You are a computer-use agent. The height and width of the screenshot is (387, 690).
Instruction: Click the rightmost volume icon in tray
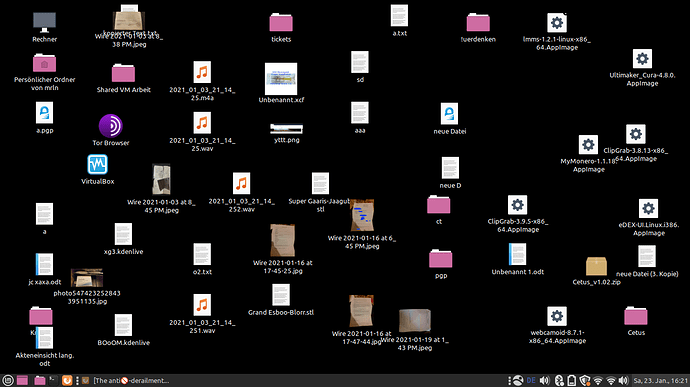[623, 380]
